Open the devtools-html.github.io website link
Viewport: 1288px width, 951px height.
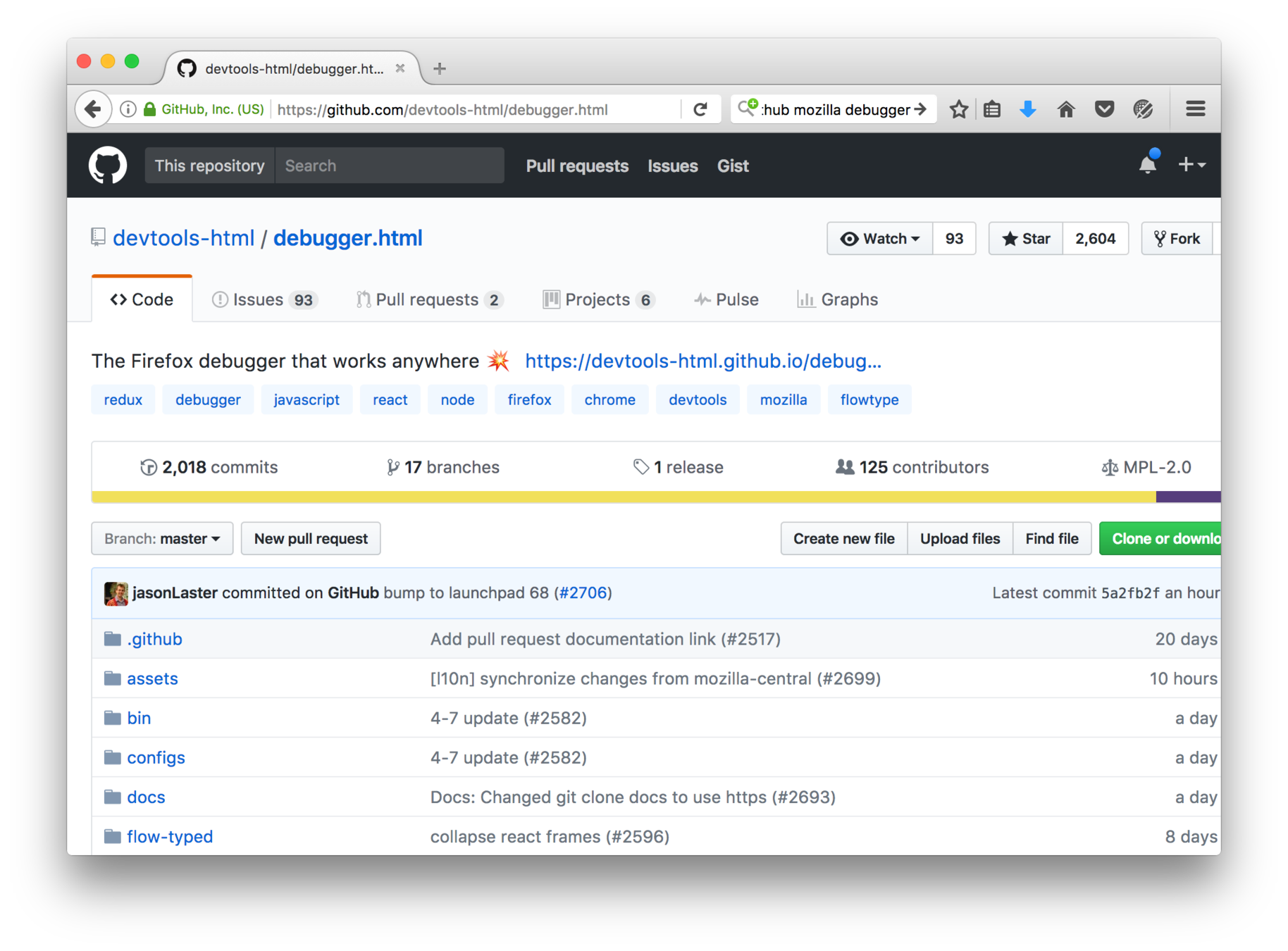703,361
